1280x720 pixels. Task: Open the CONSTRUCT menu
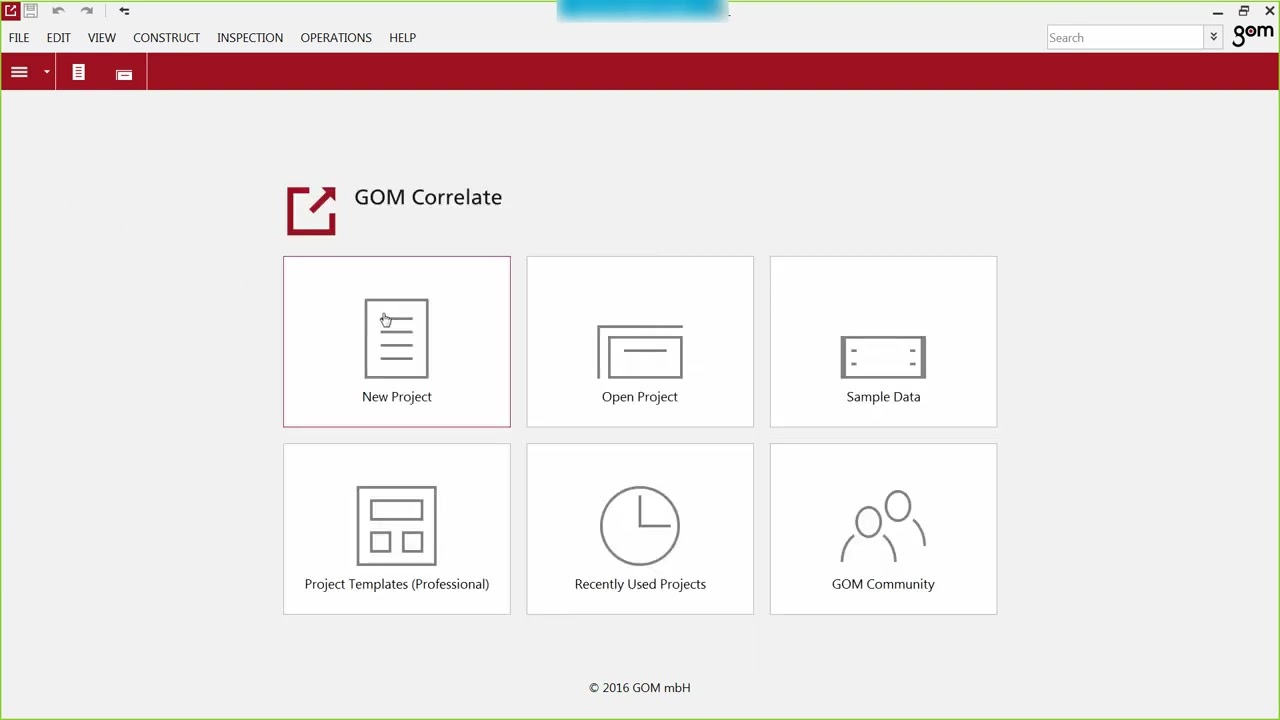pos(167,37)
